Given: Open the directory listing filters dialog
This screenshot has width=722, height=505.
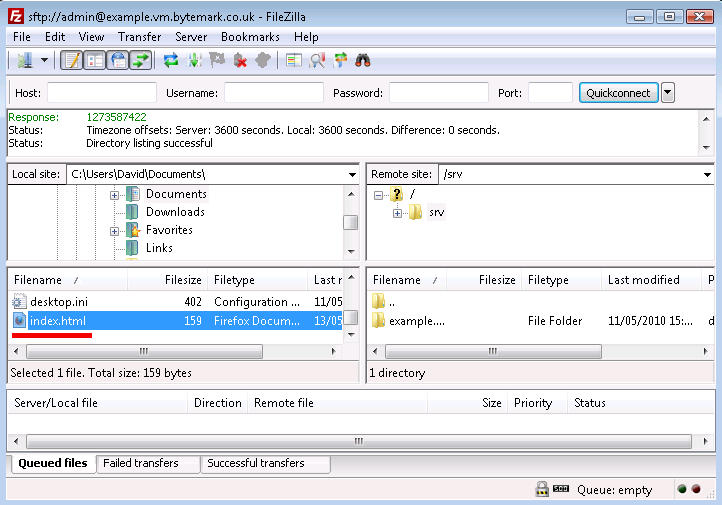Looking at the screenshot, I should [x=294, y=60].
